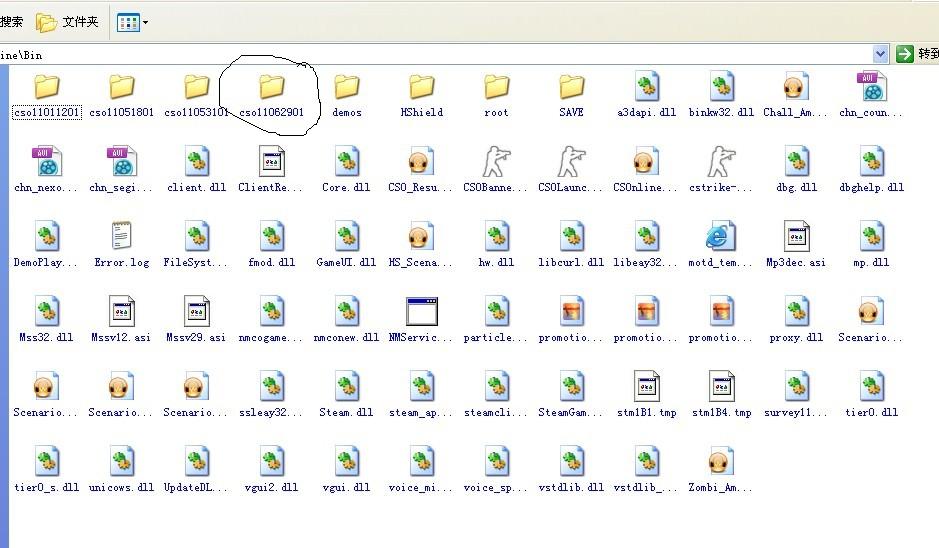Select the CSOBanne... executable icon
Viewport: 939px width, 548px height.
pyautogui.click(x=496, y=162)
